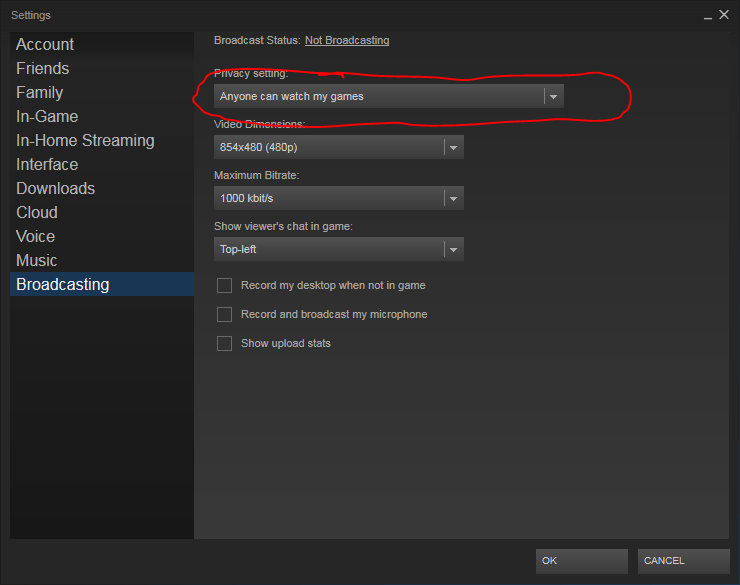Open Voice settings
This screenshot has width=740, height=585.
pyautogui.click(x=101, y=236)
